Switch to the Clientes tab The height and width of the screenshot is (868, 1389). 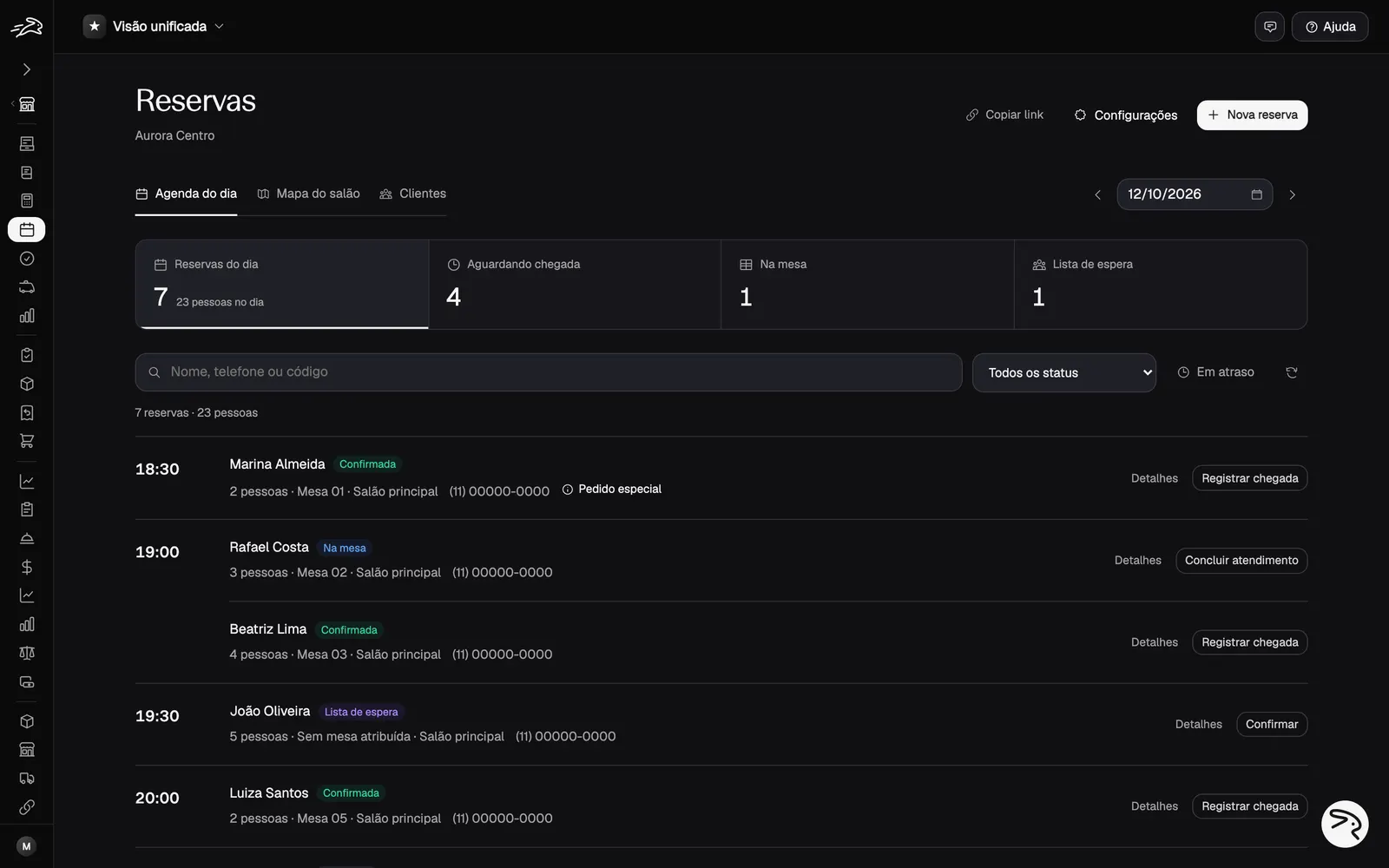pyautogui.click(x=413, y=194)
